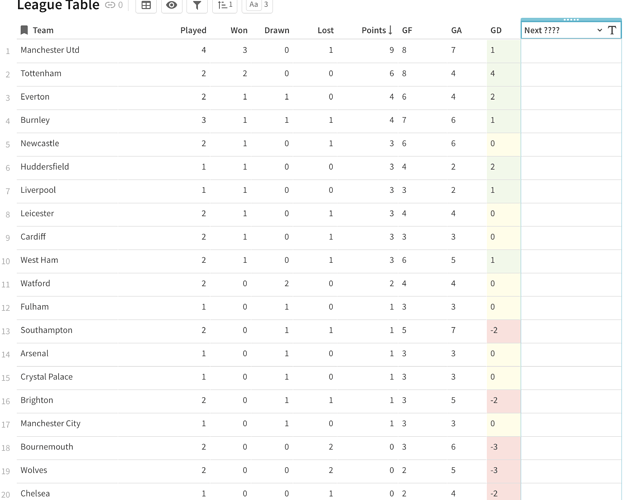Open the Aa text formatting button
Image resolution: width=625 pixels, height=500 pixels.
257,6
